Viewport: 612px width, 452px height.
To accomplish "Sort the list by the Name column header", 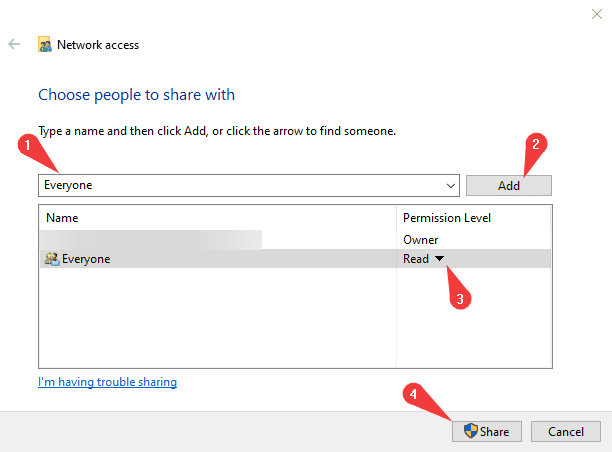I will 217,217.
